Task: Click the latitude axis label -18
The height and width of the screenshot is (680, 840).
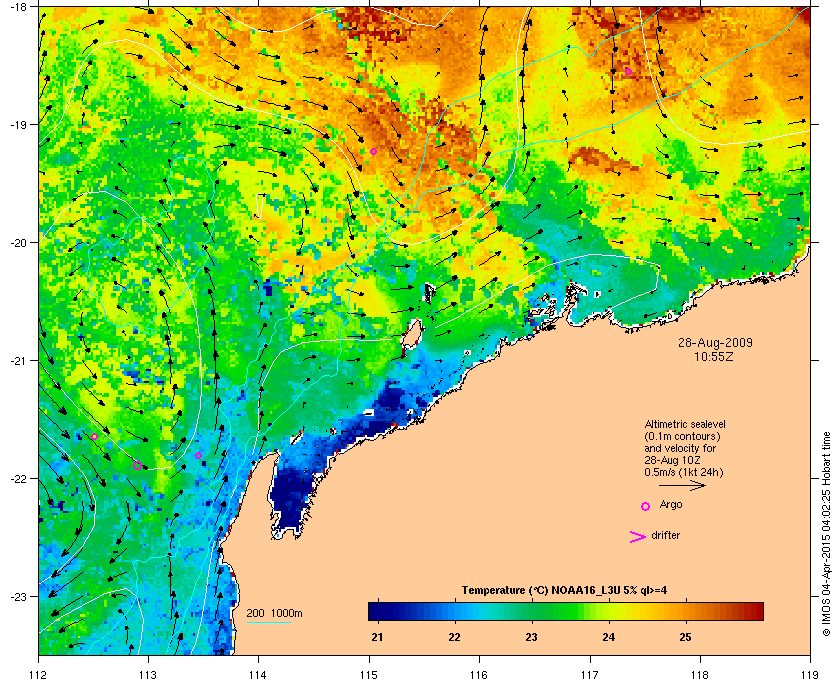Action: tap(18, 6)
